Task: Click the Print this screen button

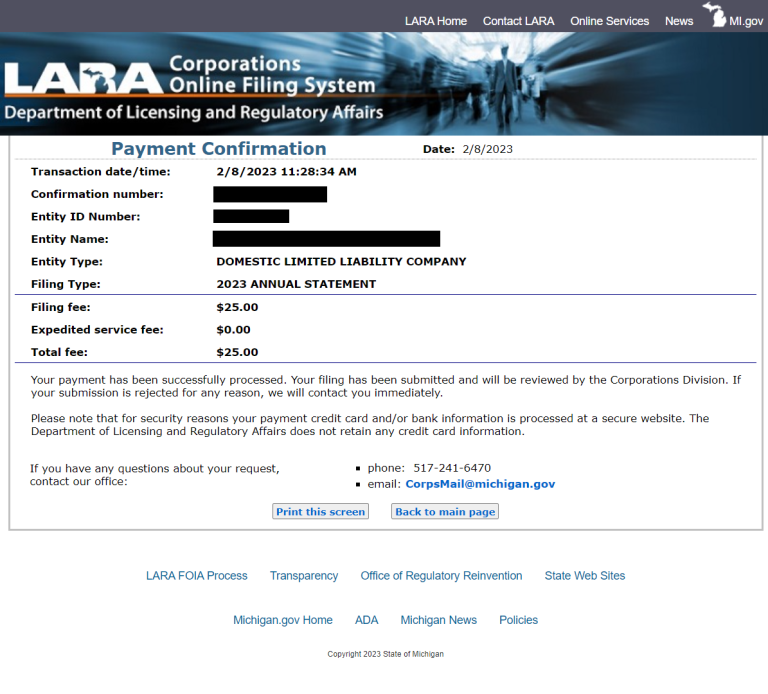Action: click(x=320, y=511)
